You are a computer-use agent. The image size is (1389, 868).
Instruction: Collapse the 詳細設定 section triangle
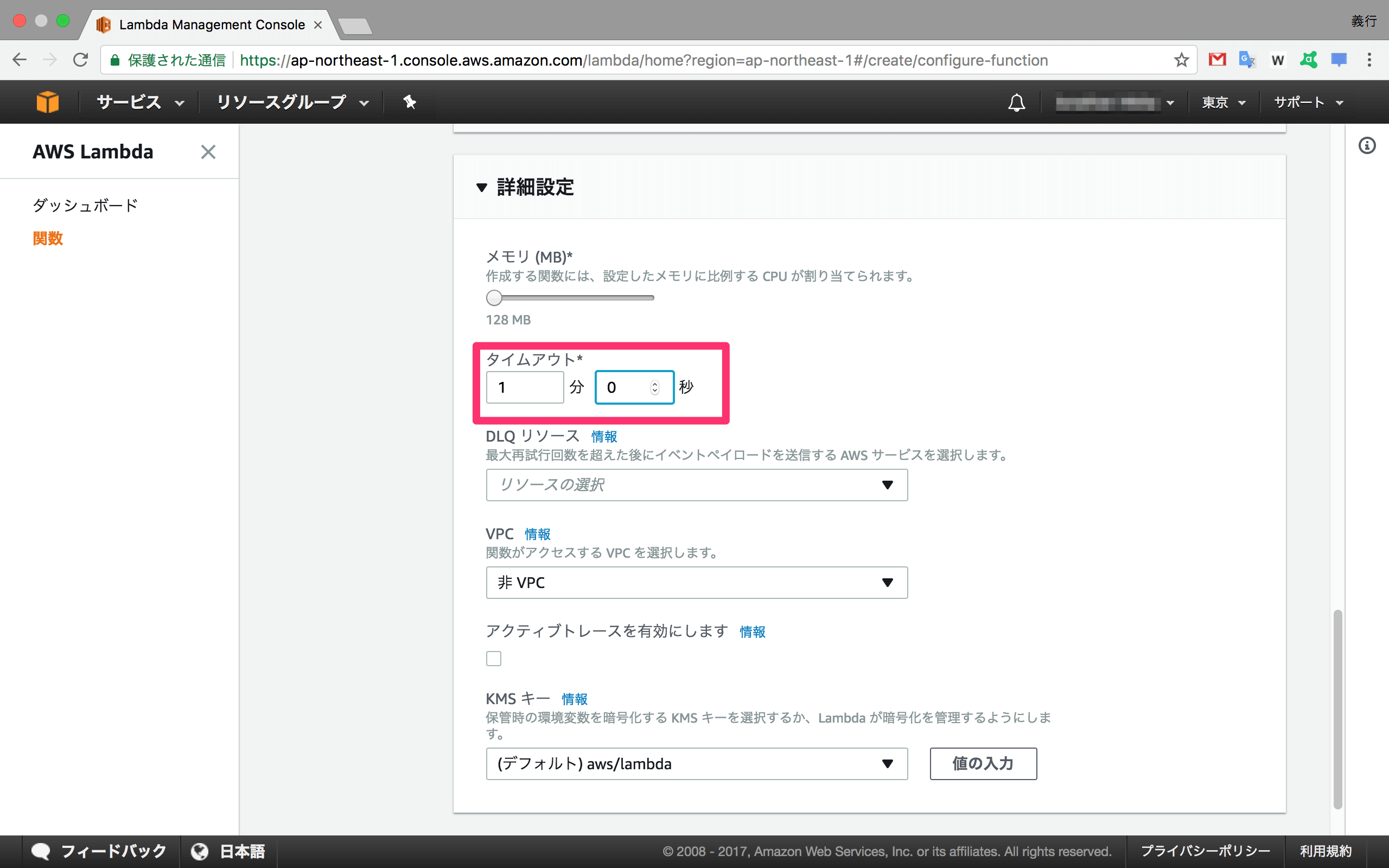coord(482,188)
